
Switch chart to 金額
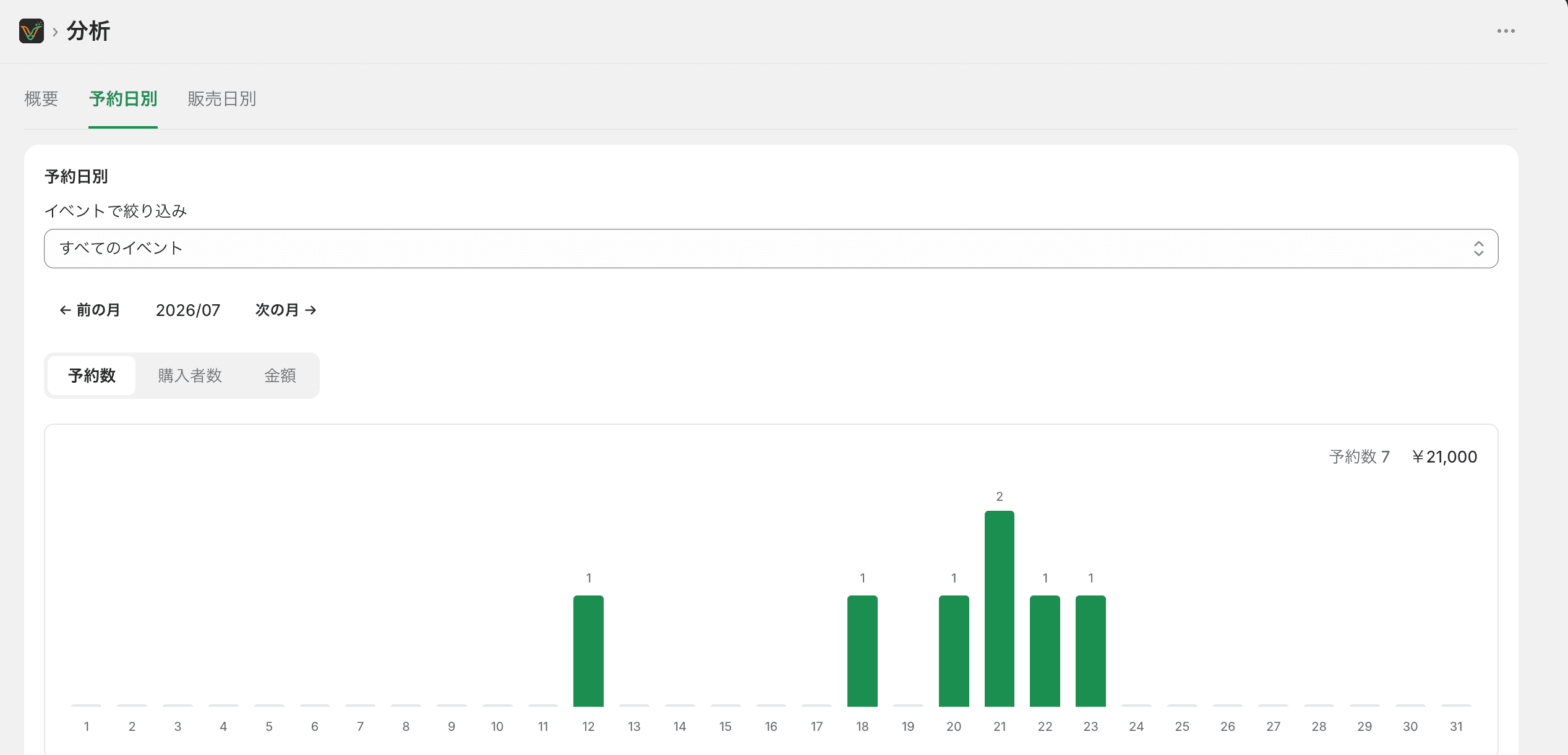[280, 375]
